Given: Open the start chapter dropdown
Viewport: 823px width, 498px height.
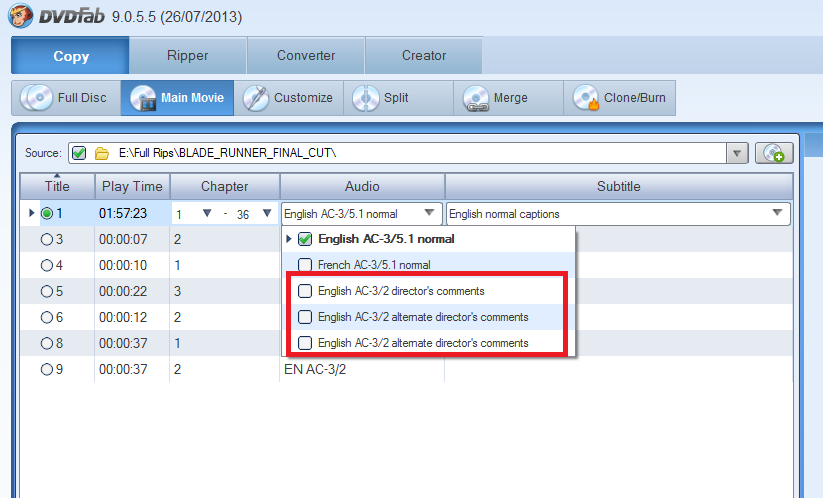Looking at the screenshot, I should pyautogui.click(x=207, y=213).
